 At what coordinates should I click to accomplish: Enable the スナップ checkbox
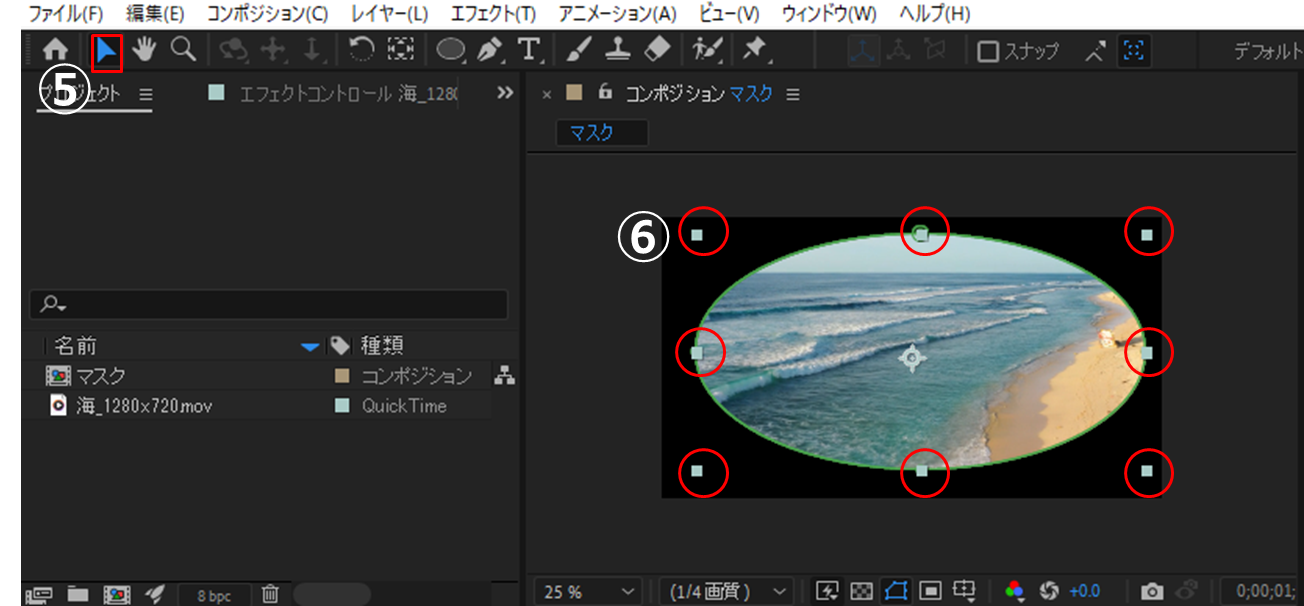point(988,52)
